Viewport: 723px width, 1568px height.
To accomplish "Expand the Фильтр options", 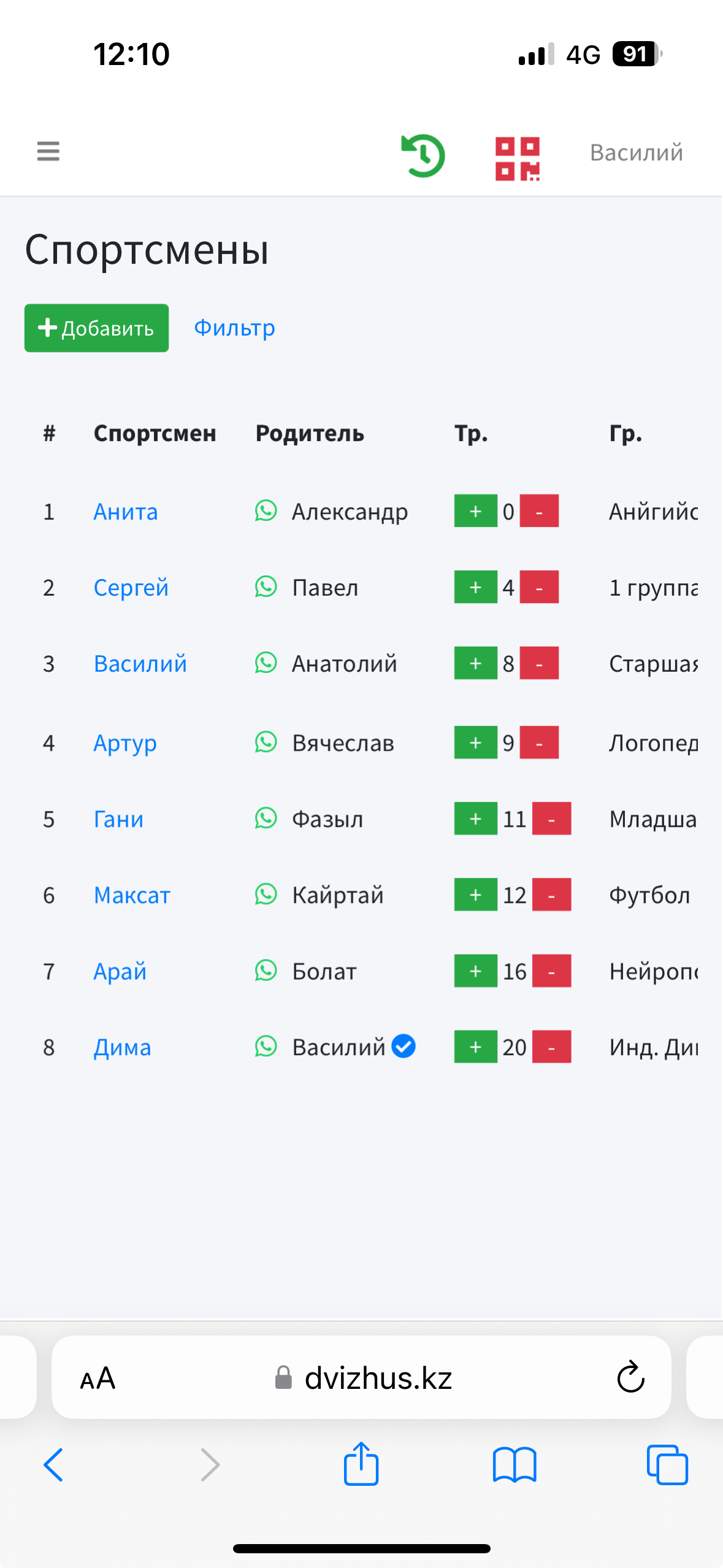I will tap(234, 328).
